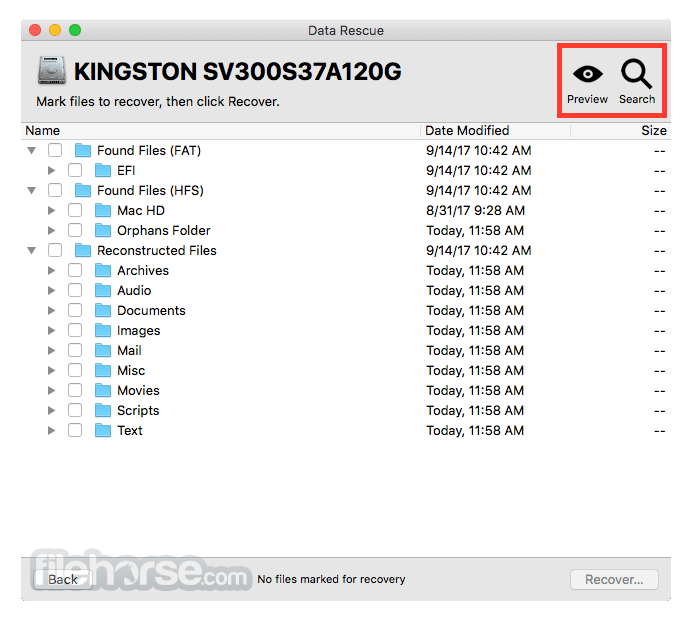Check the Misc checkbox
Screen dimensions: 689x621
[75, 370]
